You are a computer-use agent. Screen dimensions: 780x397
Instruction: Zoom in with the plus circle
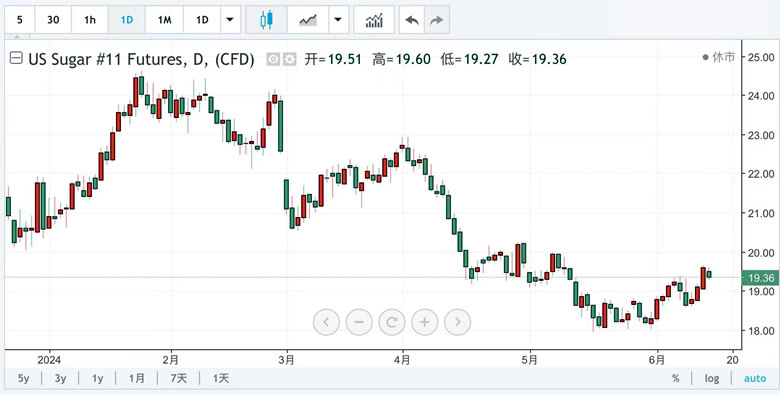pos(424,322)
